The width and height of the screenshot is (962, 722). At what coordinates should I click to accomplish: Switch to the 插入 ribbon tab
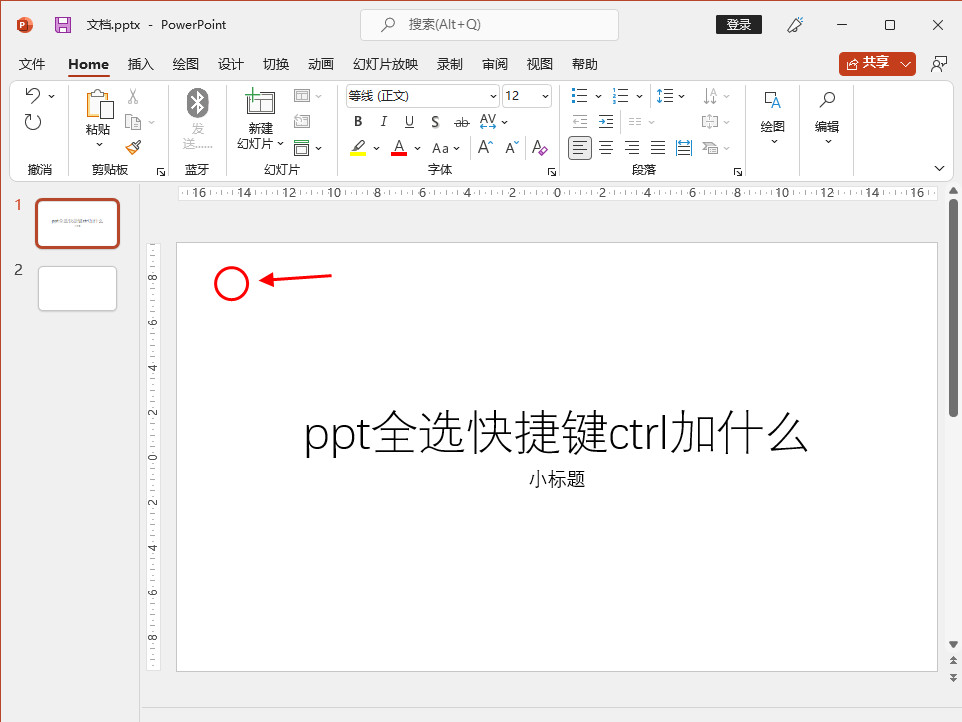[x=141, y=64]
